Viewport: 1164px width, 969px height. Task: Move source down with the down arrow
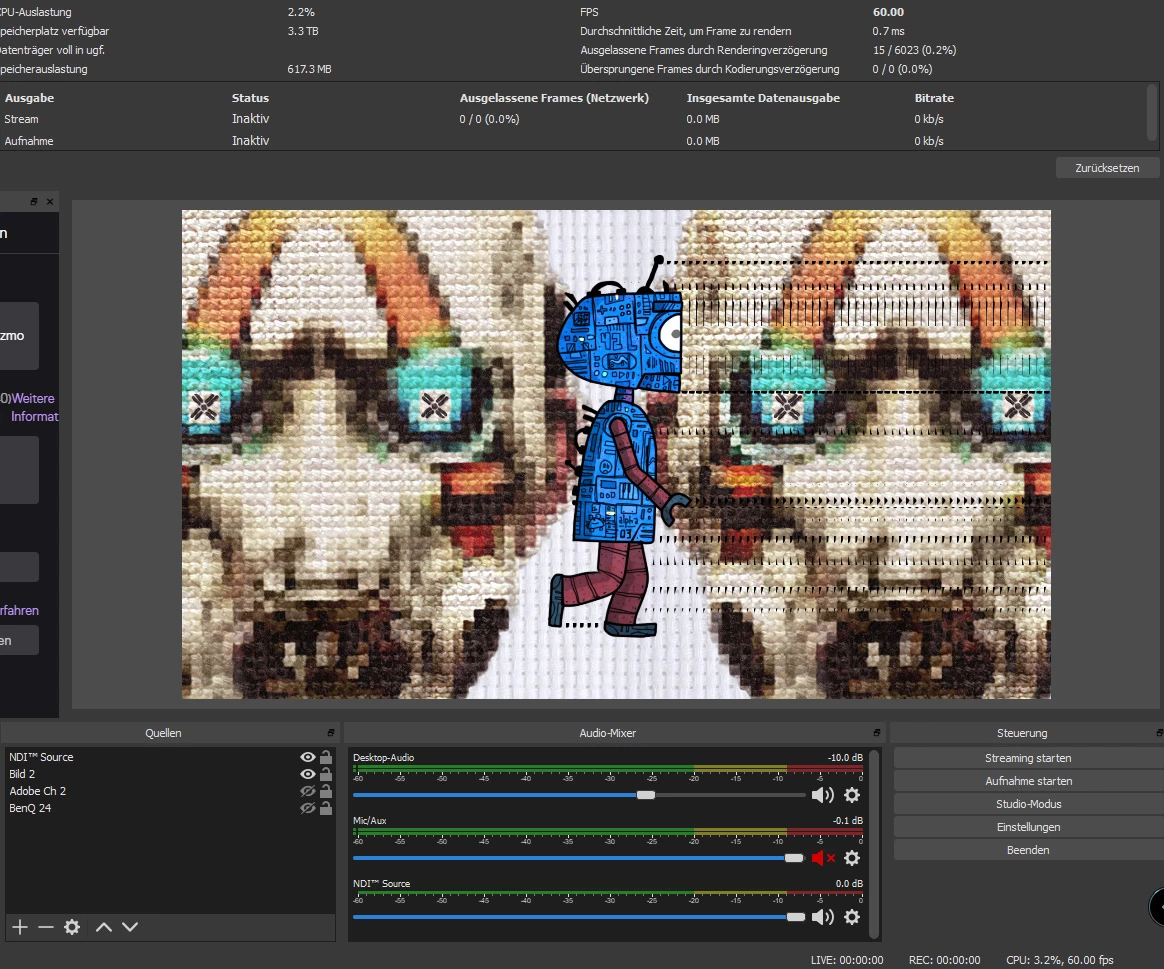point(130,927)
